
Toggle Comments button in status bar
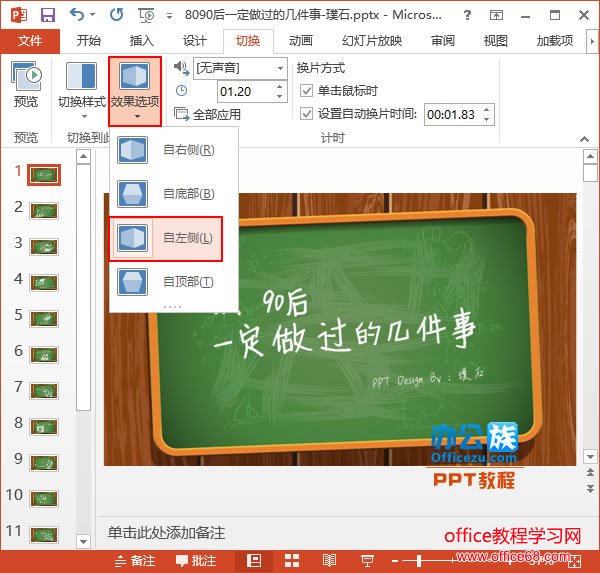pyautogui.click(x=196, y=561)
